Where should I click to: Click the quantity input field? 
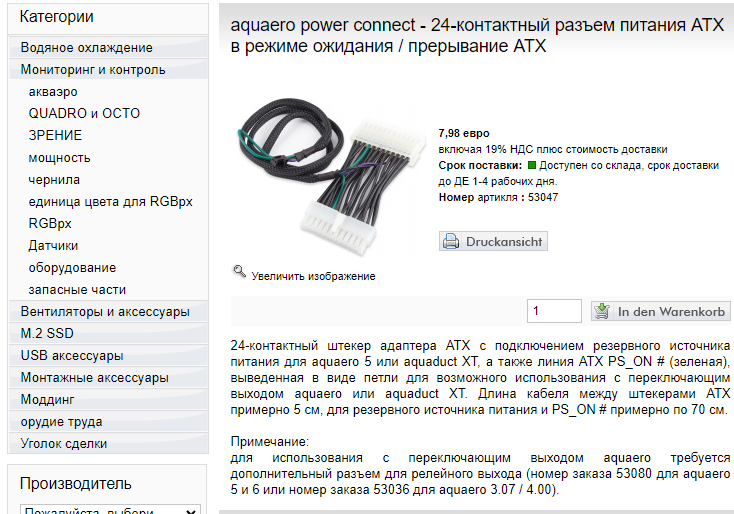554,311
